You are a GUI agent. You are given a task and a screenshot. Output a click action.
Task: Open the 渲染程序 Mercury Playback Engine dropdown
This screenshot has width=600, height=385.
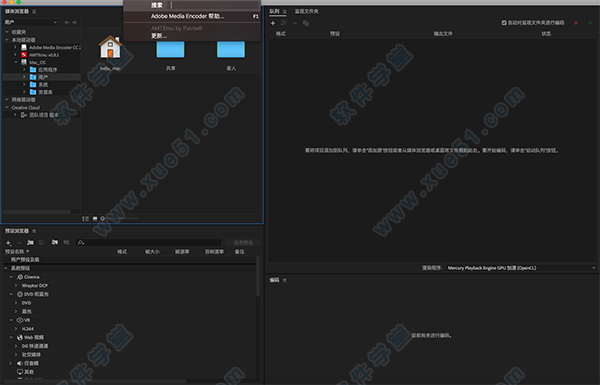pyautogui.click(x=521, y=268)
